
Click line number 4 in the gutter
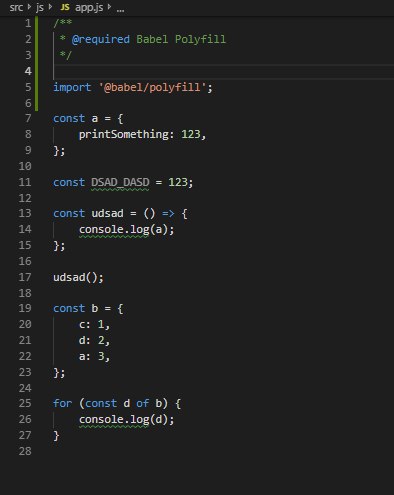28,71
